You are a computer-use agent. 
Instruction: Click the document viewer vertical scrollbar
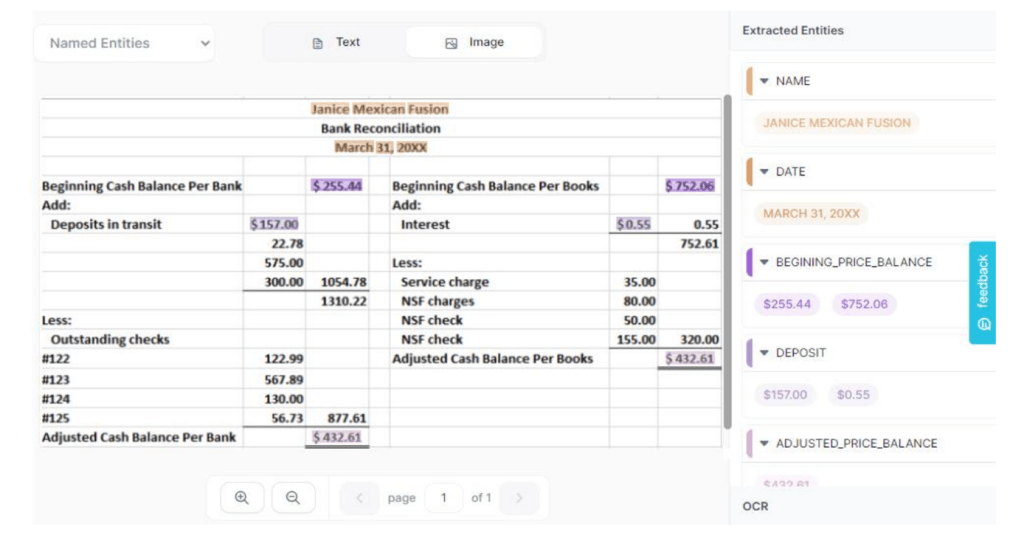point(727,260)
